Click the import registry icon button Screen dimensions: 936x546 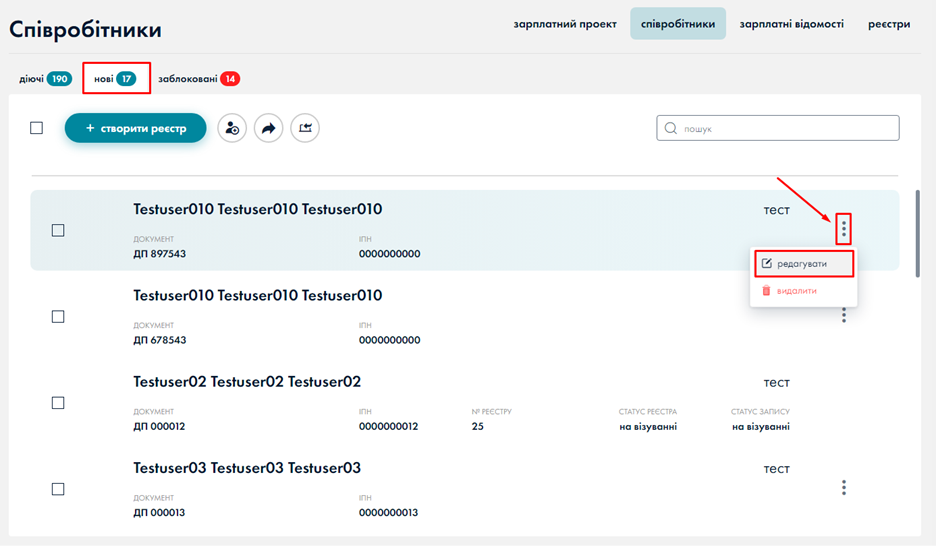(x=305, y=128)
